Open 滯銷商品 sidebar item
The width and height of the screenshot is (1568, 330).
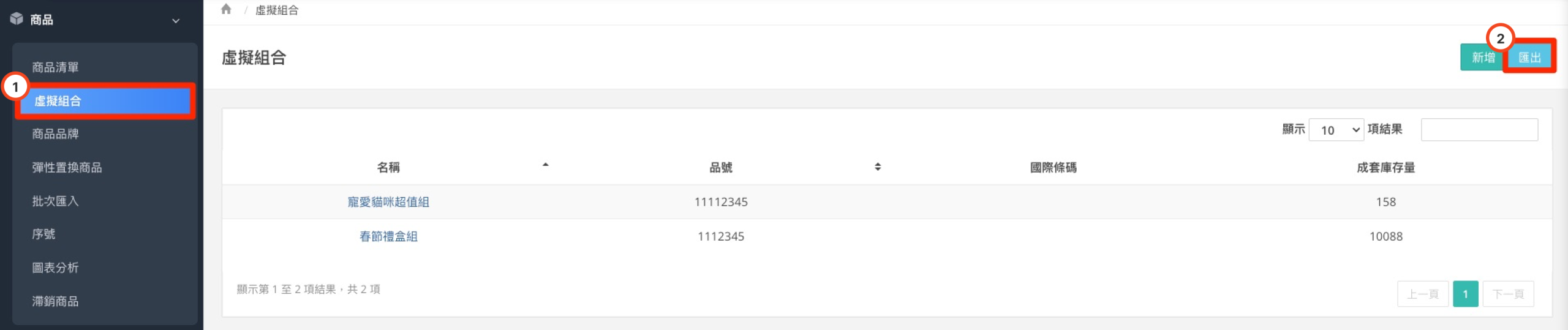coord(56,301)
